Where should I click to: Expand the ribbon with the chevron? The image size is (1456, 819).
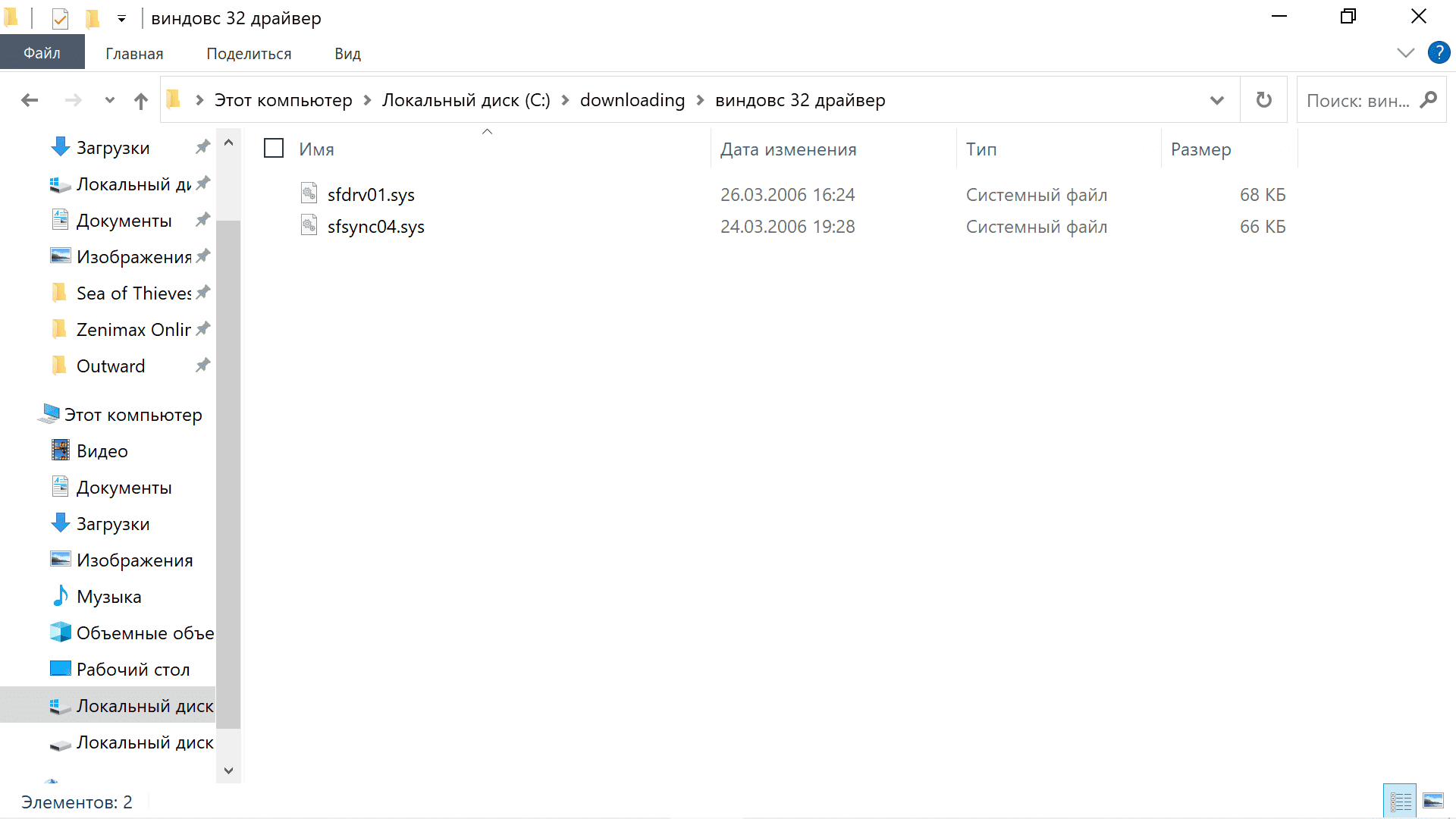[x=1405, y=53]
